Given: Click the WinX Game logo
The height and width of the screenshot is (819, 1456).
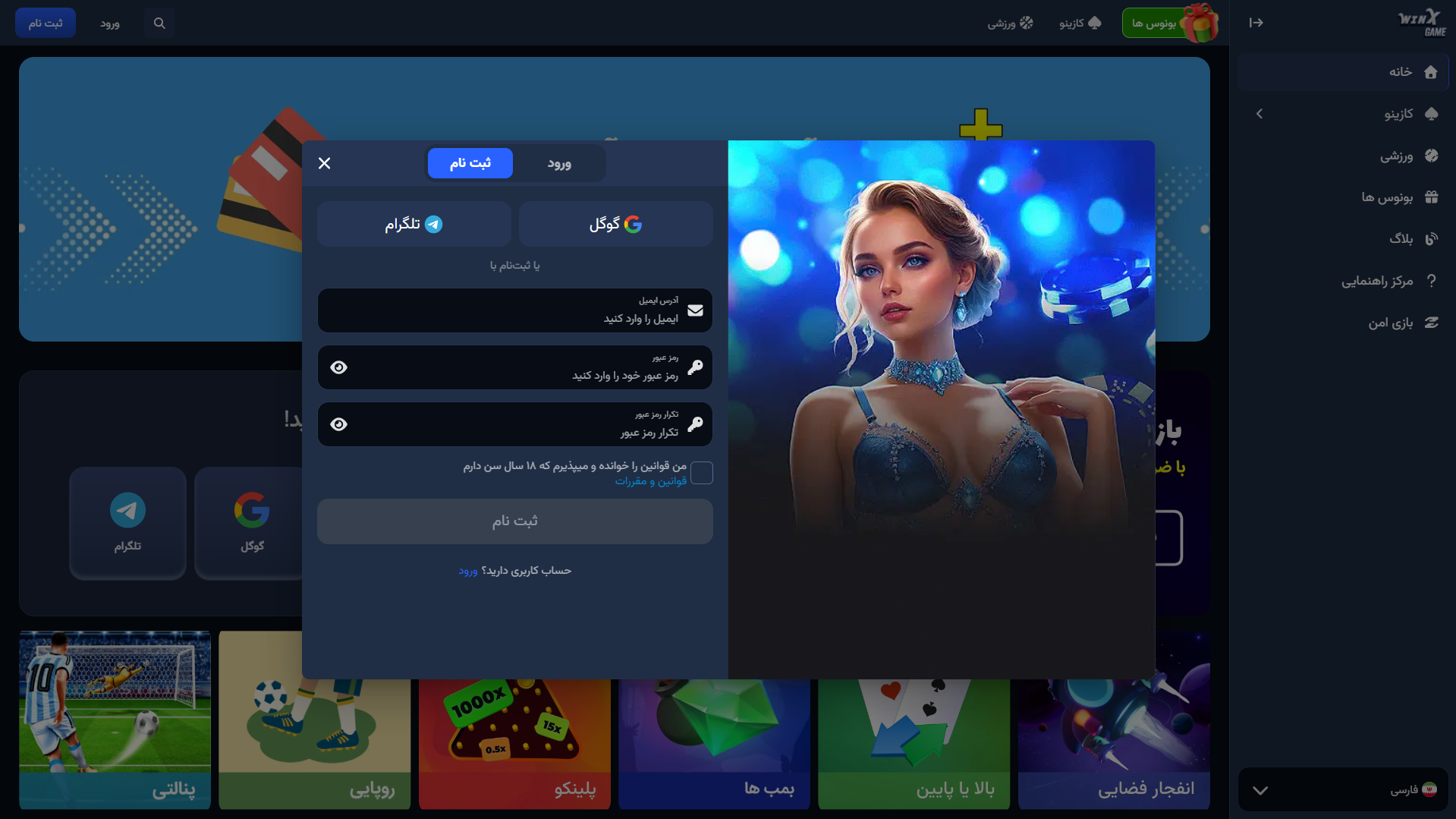Looking at the screenshot, I should [x=1422, y=22].
